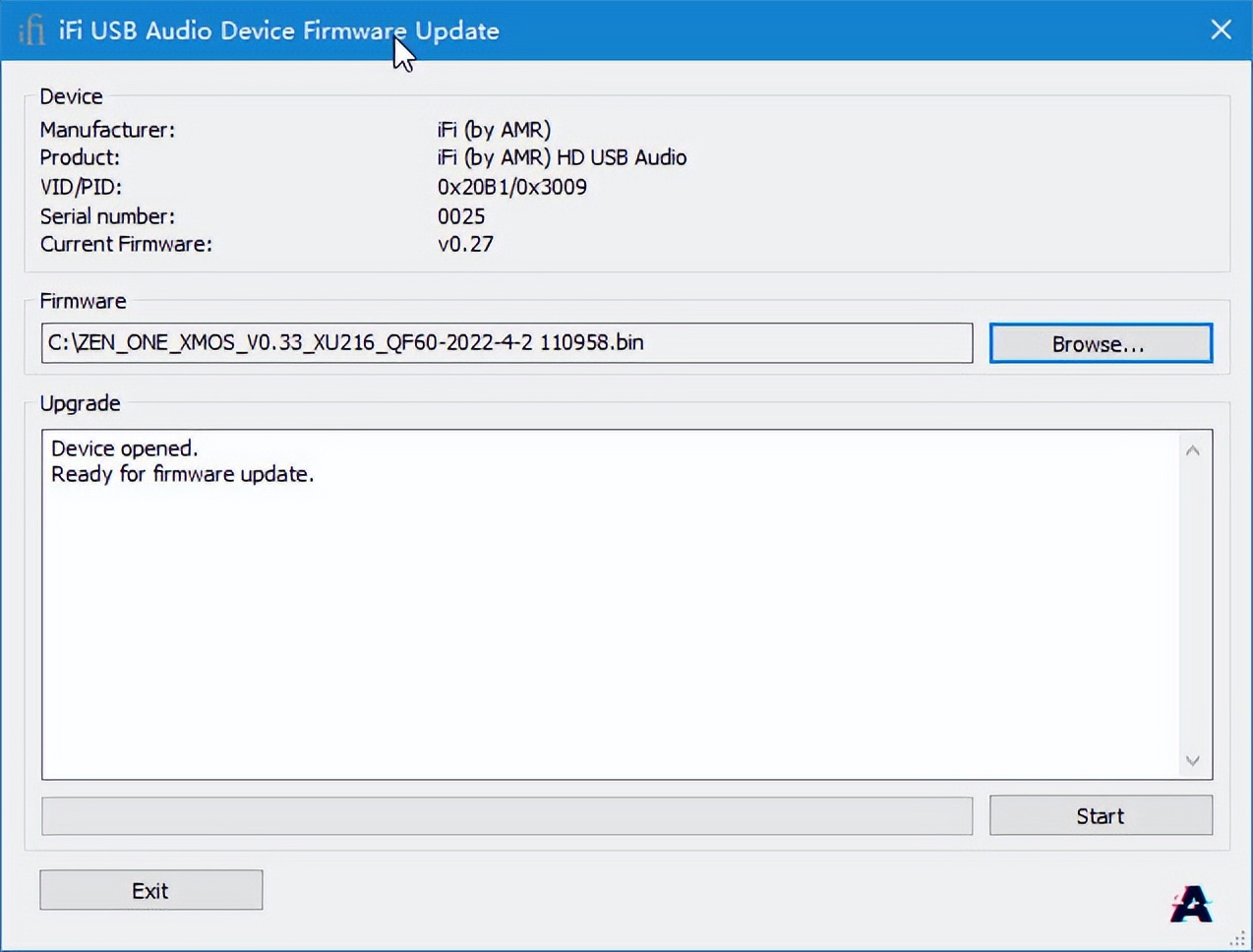Click the 'Device opened.' log line
The height and width of the screenshot is (952, 1253).
pyautogui.click(x=124, y=448)
